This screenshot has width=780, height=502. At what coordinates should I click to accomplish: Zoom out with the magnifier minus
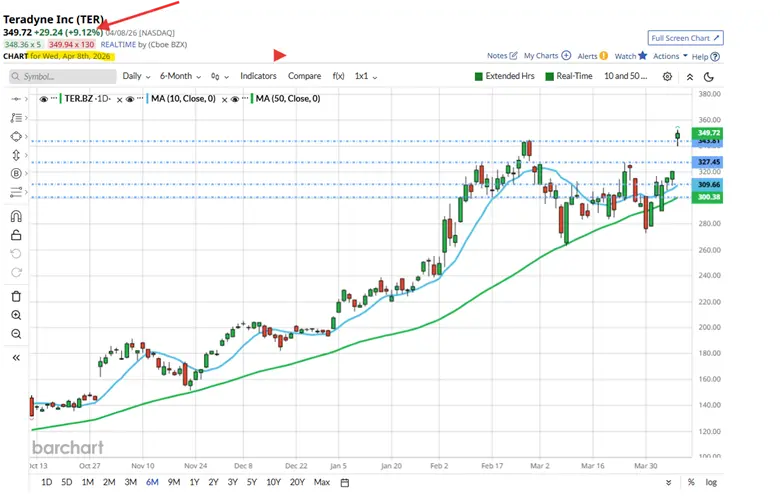click(x=16, y=334)
